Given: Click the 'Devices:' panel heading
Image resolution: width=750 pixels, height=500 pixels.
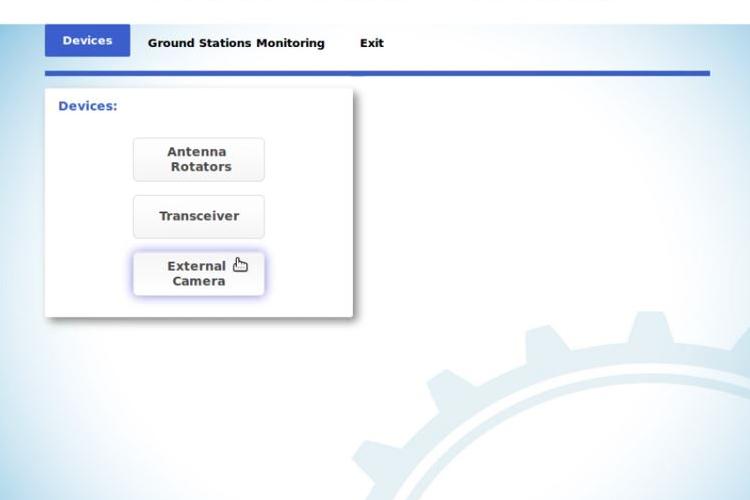Looking at the screenshot, I should (88, 106).
